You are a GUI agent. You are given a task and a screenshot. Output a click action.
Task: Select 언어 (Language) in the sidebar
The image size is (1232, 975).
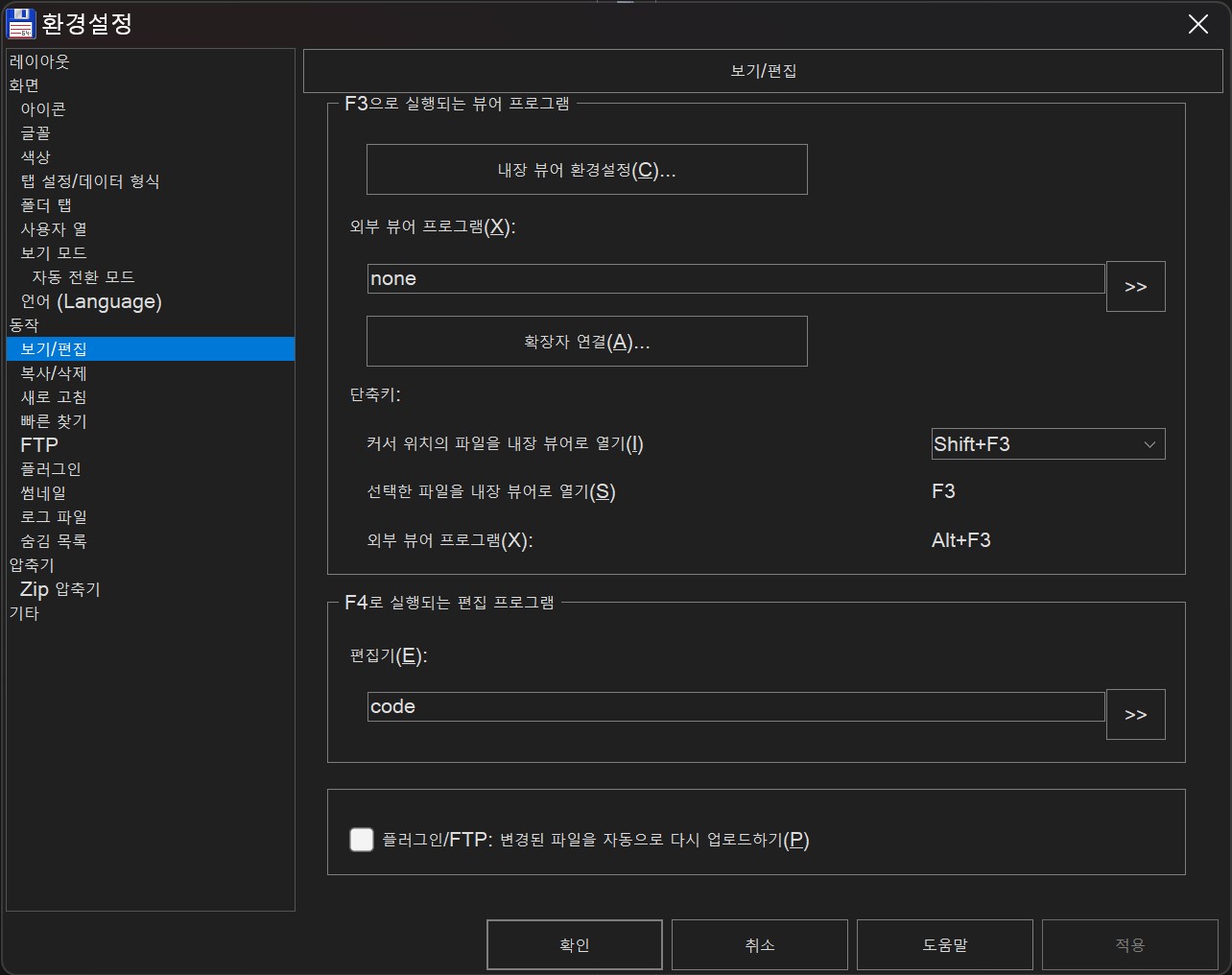[x=91, y=301]
